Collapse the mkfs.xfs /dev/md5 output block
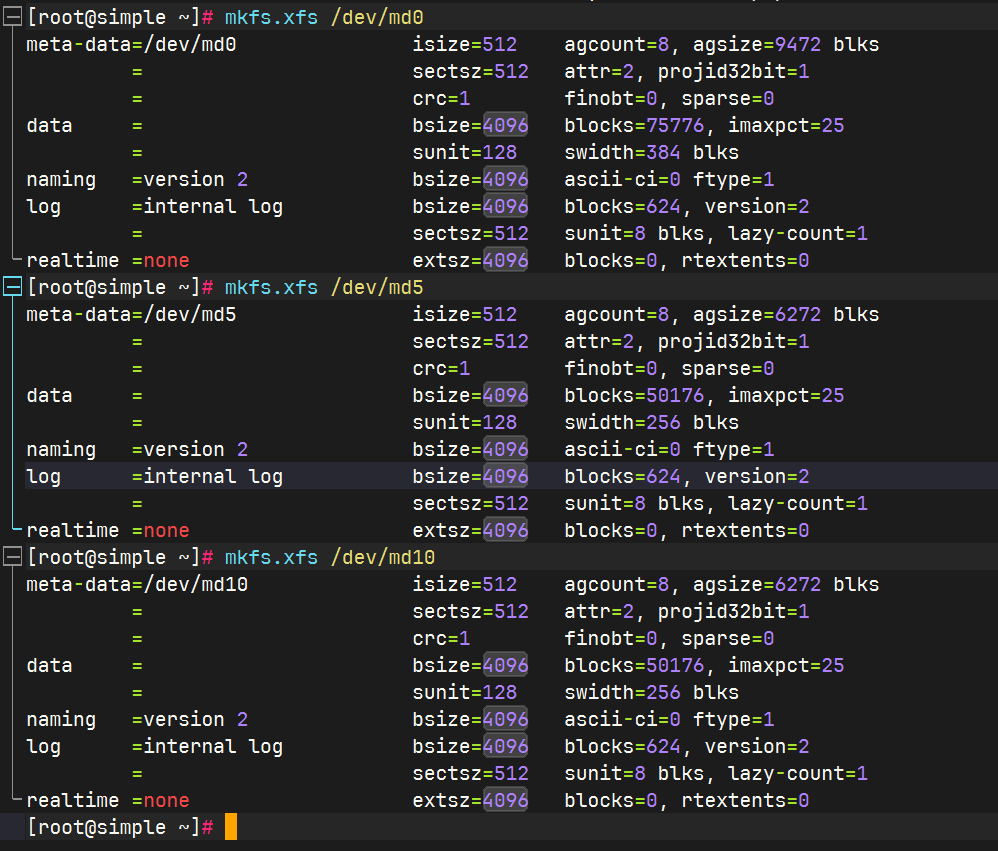This screenshot has width=998, height=851. [x=13, y=288]
